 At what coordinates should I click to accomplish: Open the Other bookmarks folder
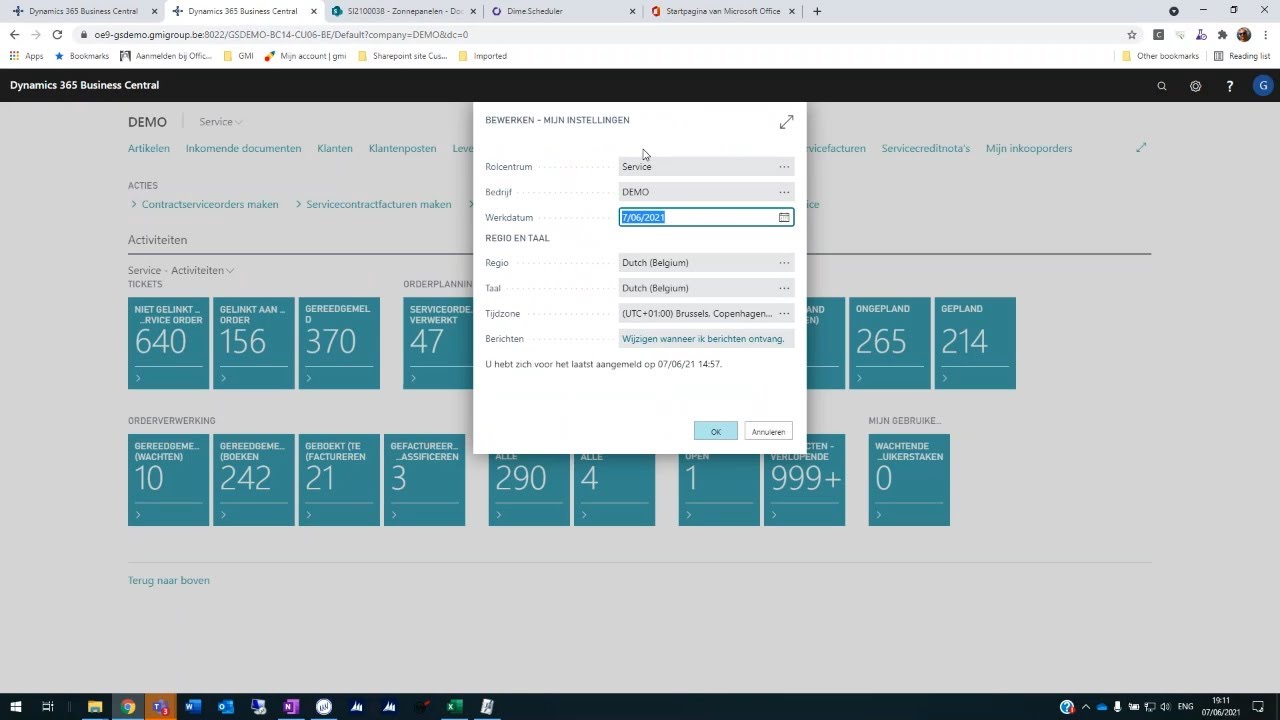coord(1161,56)
